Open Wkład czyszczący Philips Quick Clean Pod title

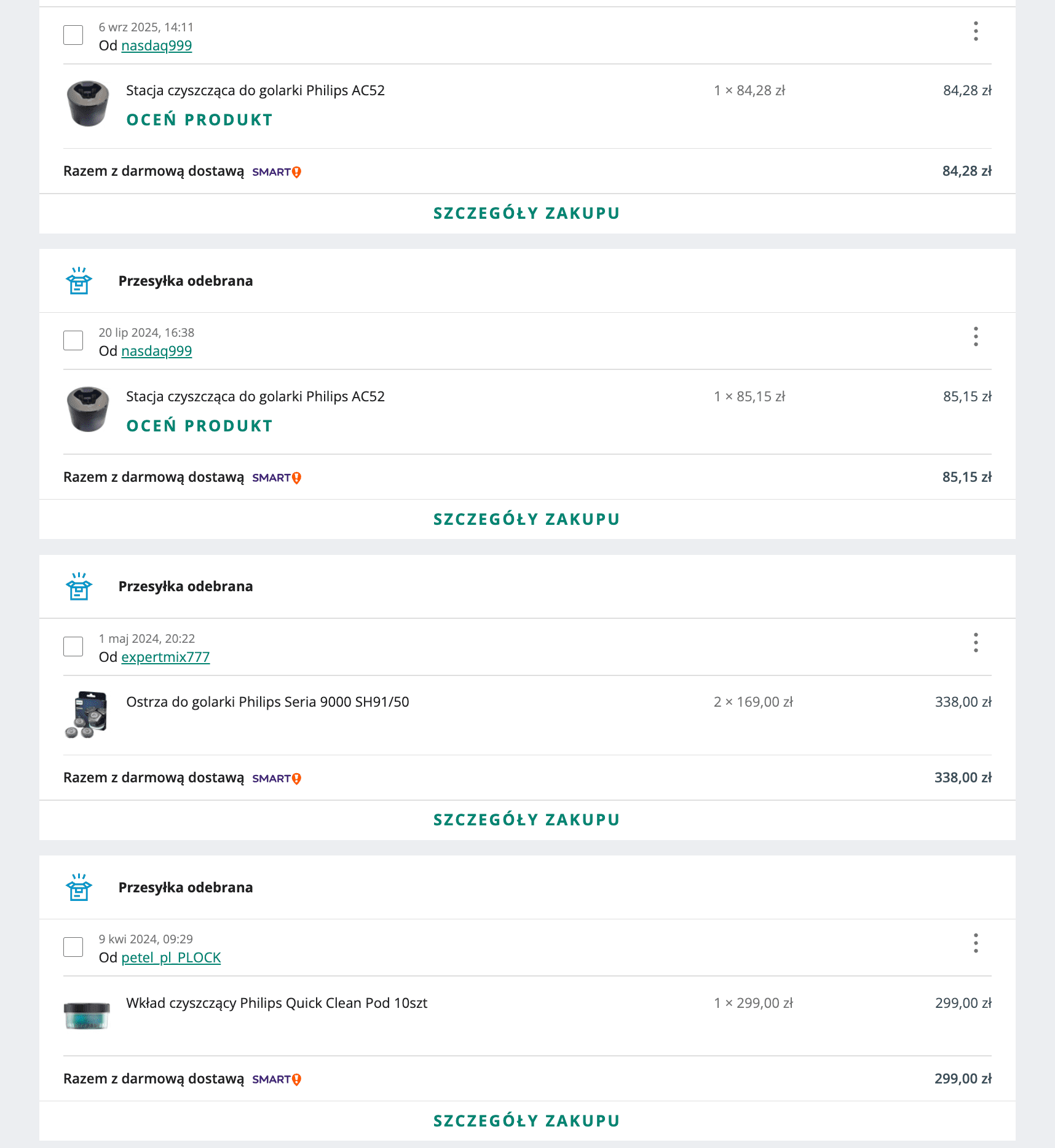[x=277, y=1003]
